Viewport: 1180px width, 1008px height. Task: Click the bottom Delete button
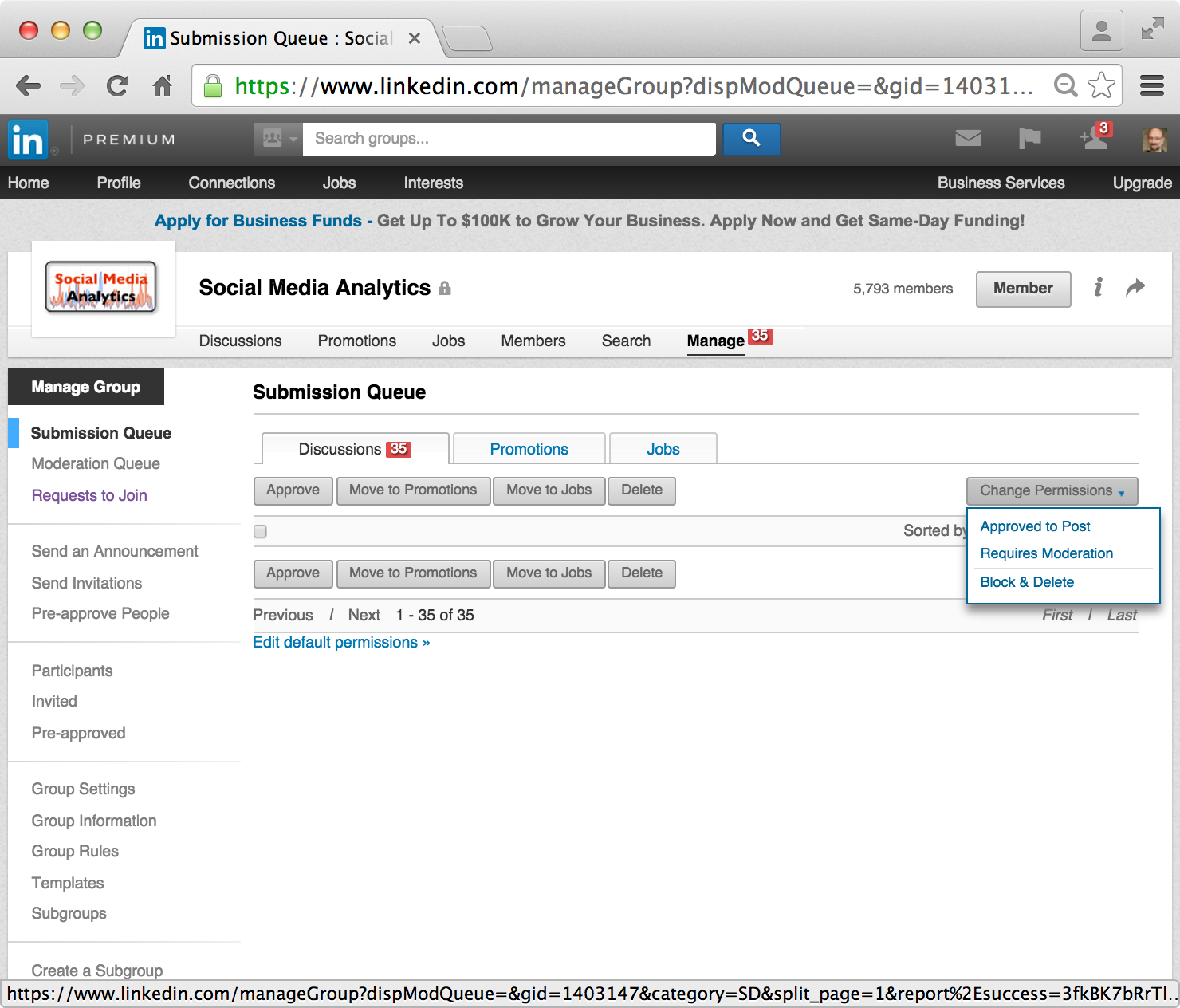tap(642, 573)
